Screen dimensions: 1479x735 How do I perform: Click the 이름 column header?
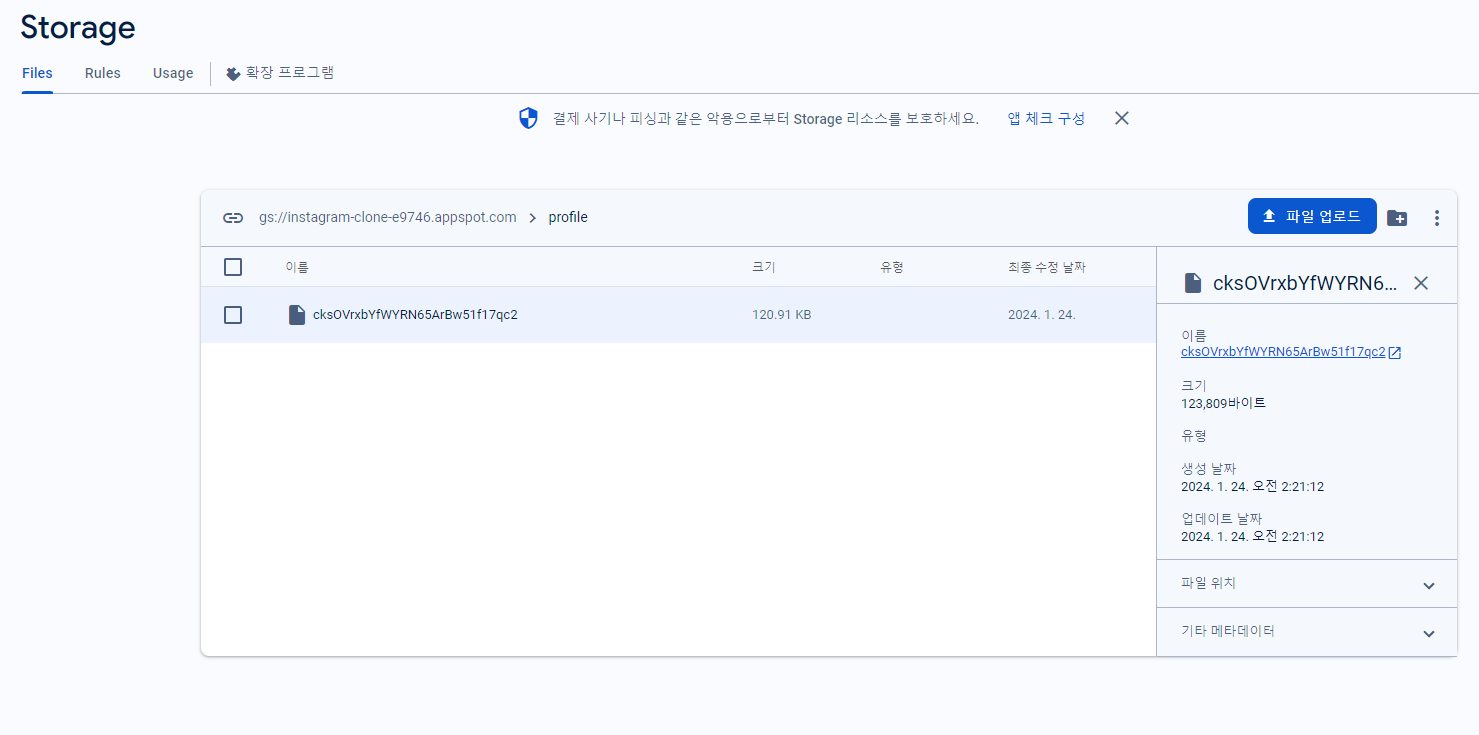(297, 267)
